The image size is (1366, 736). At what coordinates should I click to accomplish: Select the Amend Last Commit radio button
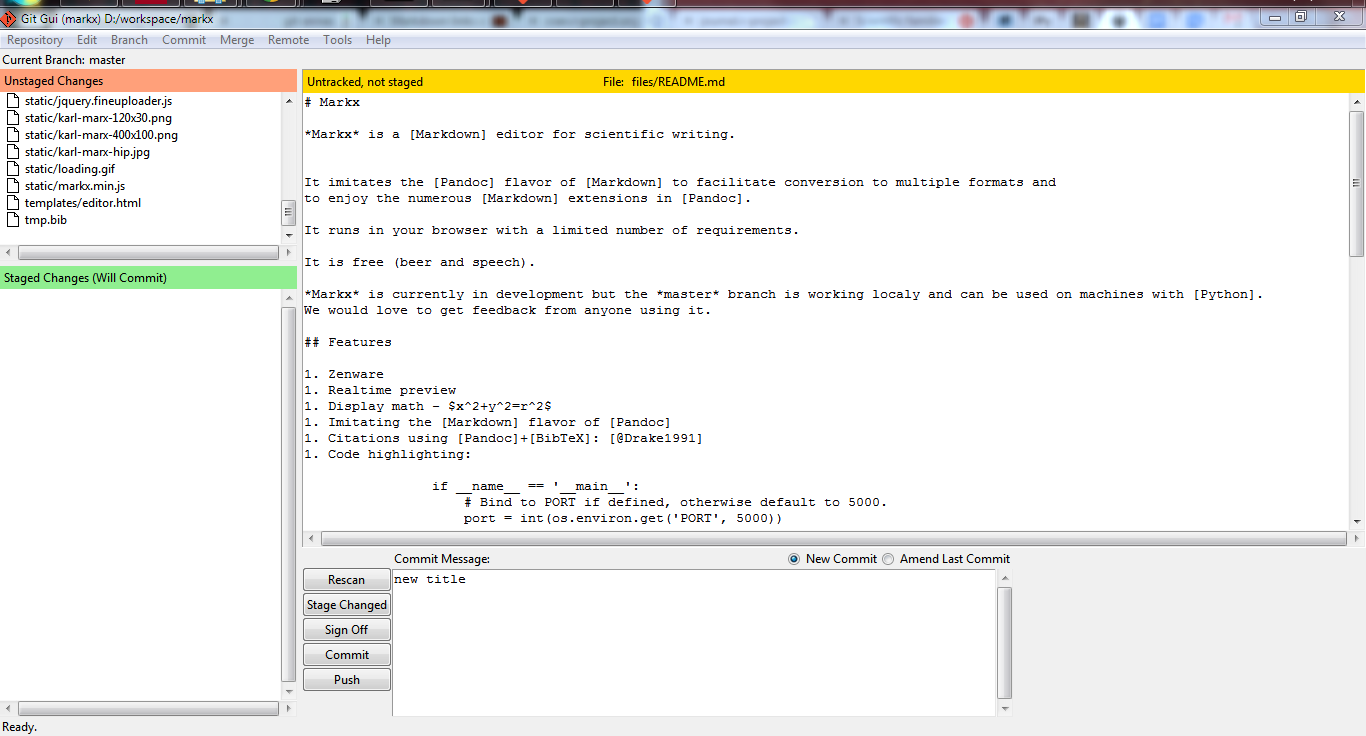(888, 559)
